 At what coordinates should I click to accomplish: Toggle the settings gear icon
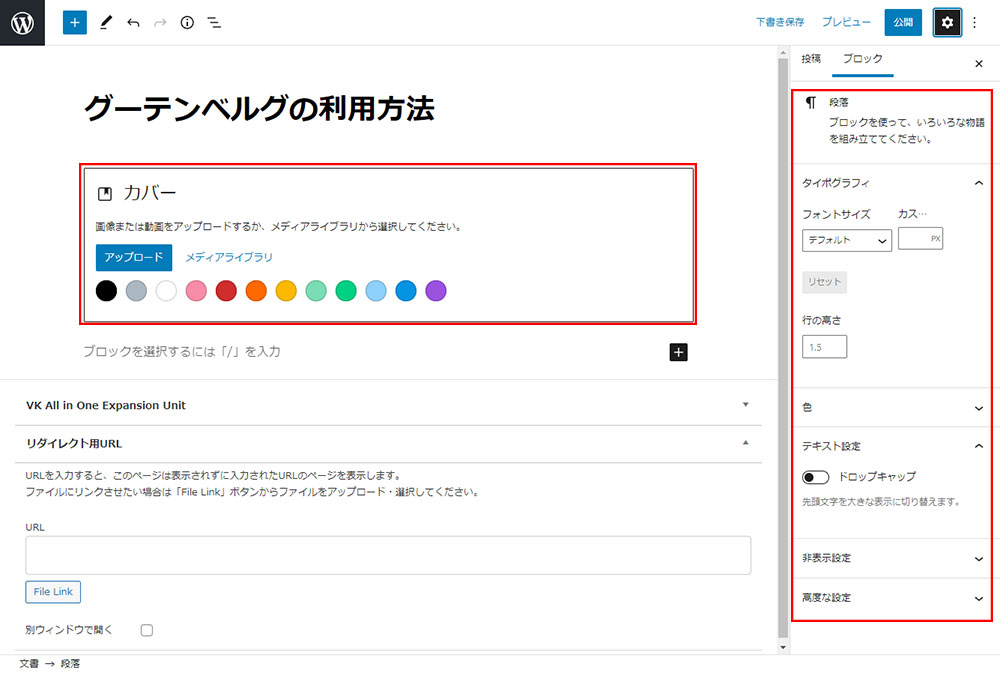coord(947,22)
